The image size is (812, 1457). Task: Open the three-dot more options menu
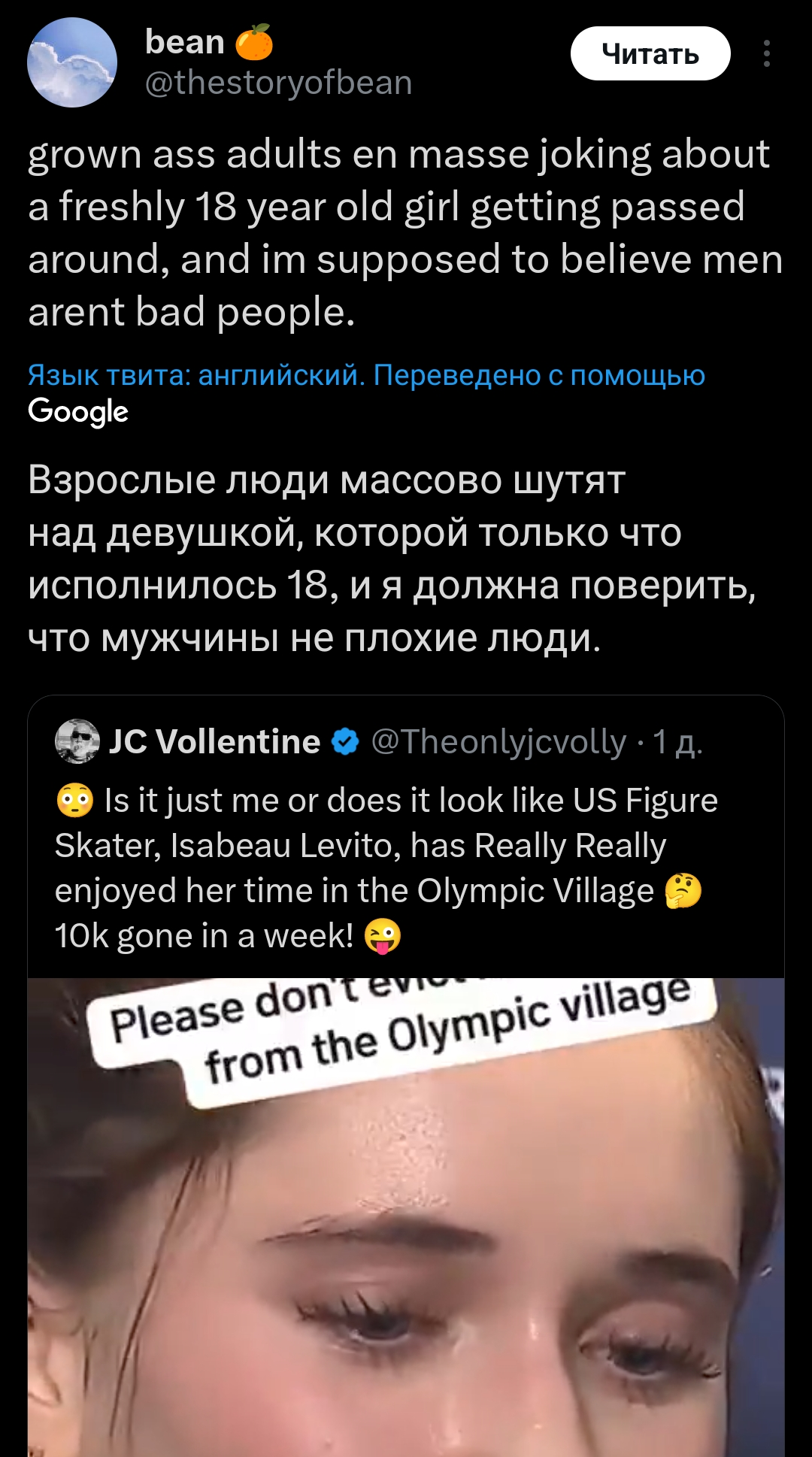766,53
